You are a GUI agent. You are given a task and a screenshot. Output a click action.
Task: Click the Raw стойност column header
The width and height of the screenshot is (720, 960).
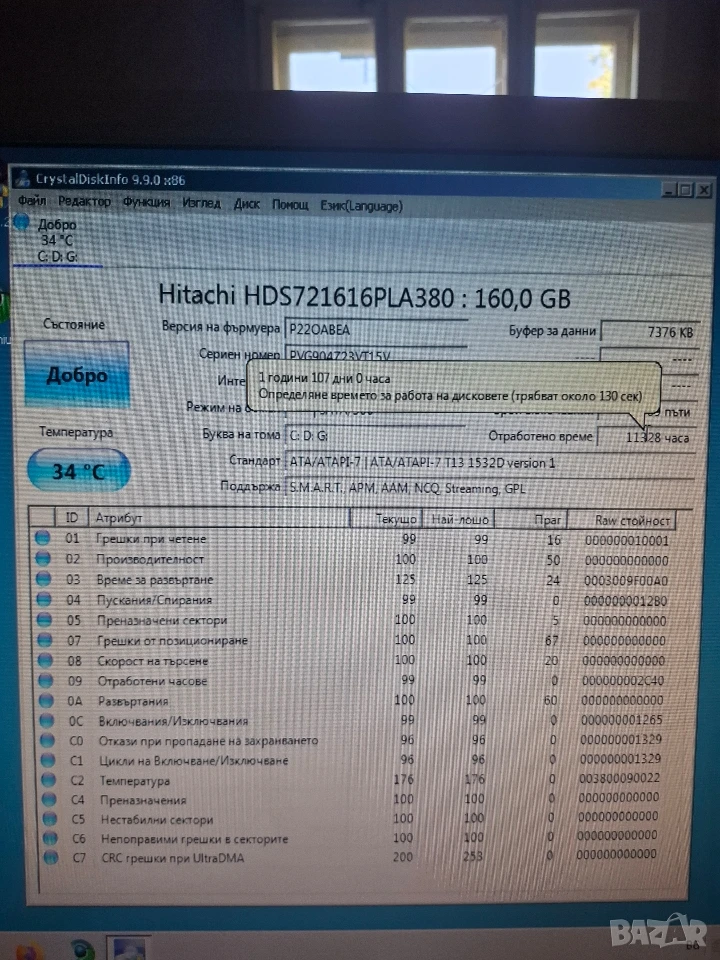(621, 520)
